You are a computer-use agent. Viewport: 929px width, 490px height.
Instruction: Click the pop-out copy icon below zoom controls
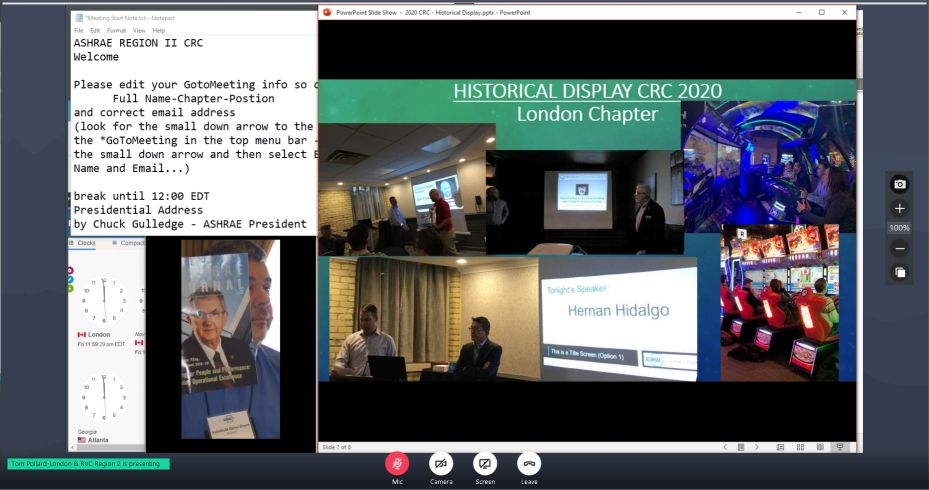pyautogui.click(x=899, y=273)
